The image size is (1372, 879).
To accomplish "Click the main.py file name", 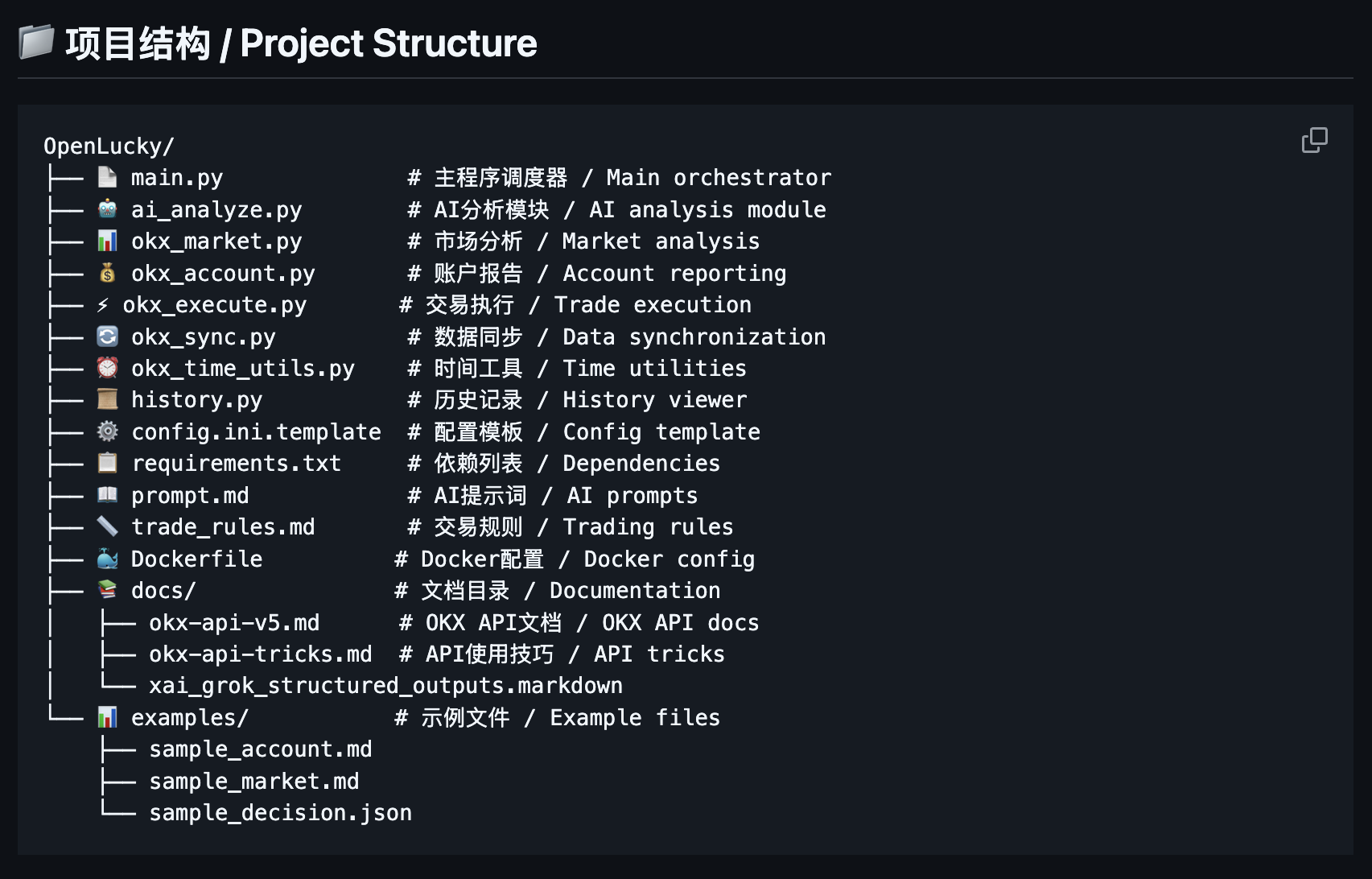I will tap(177, 178).
